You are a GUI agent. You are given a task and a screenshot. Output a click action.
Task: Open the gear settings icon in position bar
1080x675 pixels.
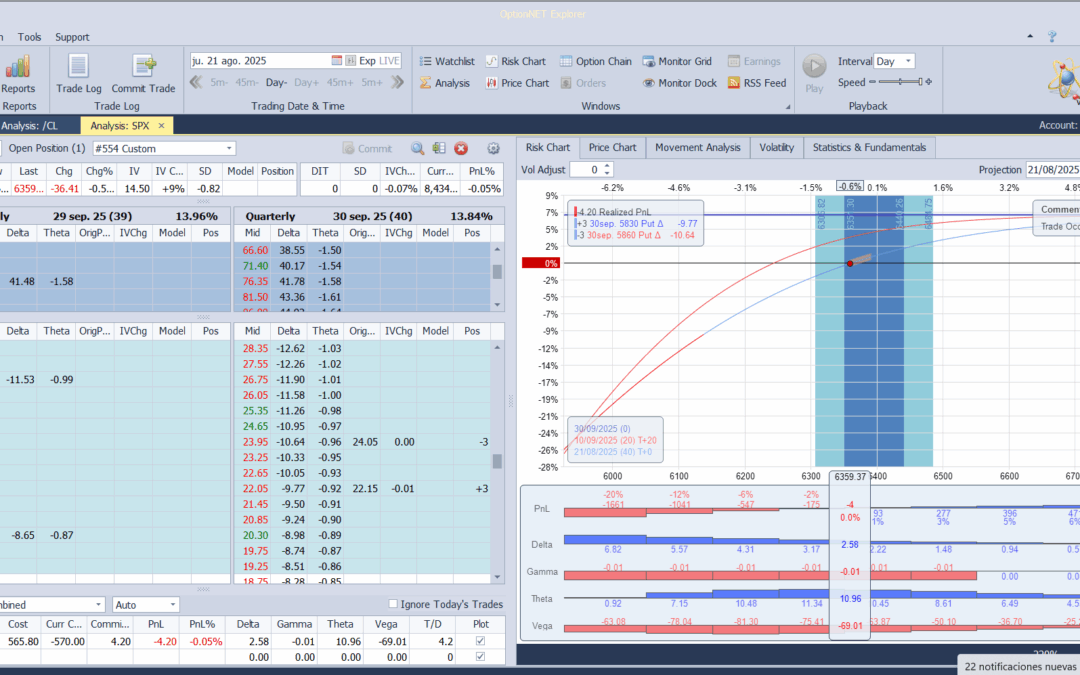(x=493, y=148)
